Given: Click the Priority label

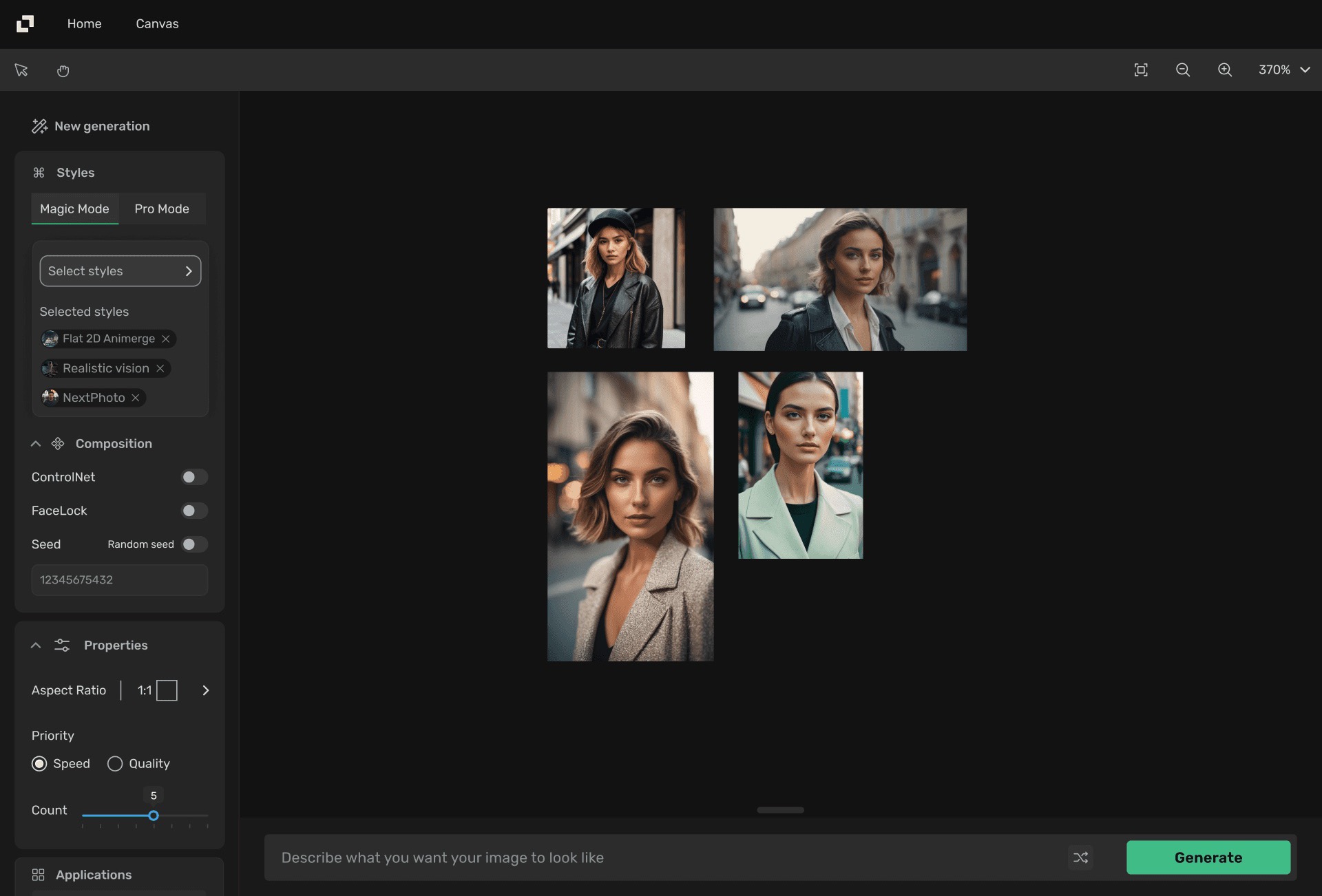Looking at the screenshot, I should coord(52,736).
